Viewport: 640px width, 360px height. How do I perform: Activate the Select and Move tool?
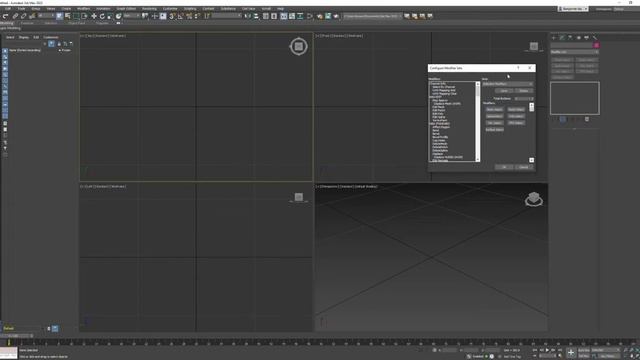(x=94, y=16)
